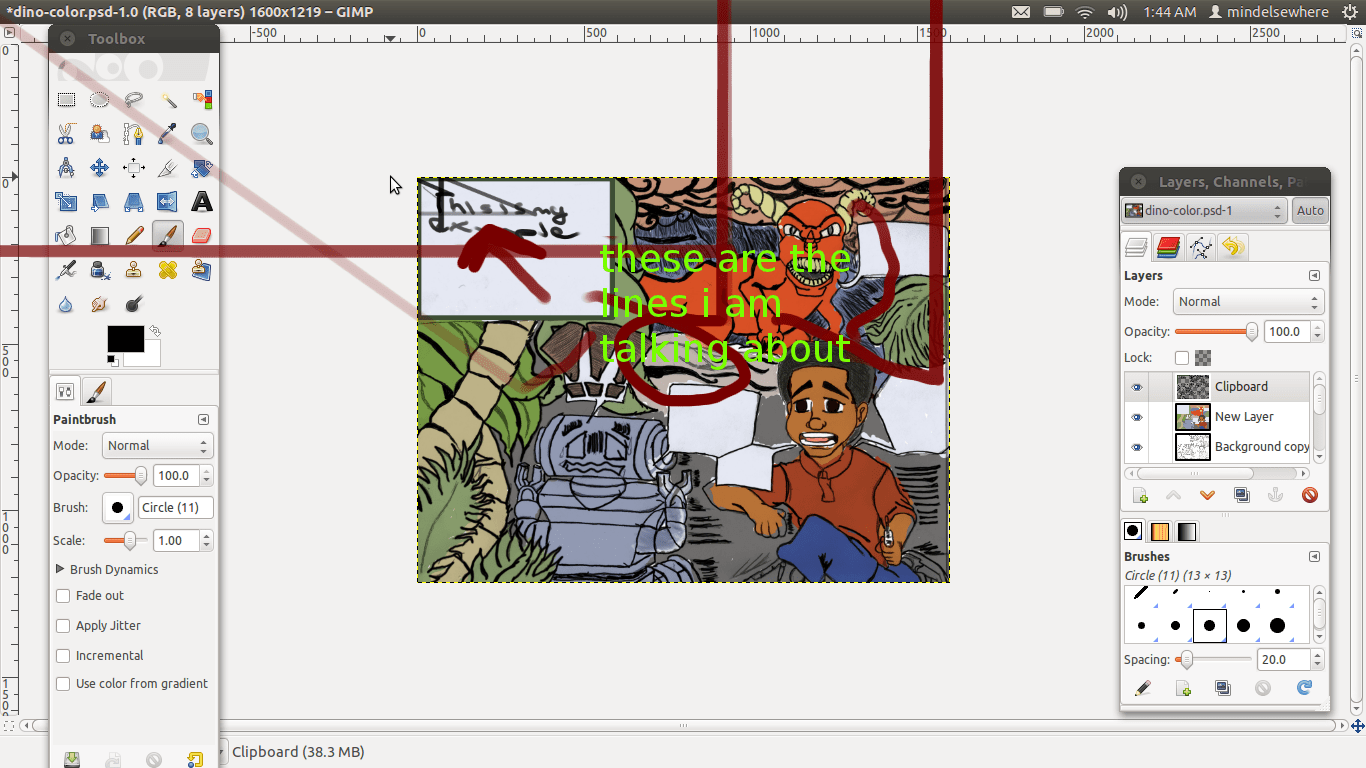Toggle the Lock alpha channel checkerboard button

point(1203,358)
